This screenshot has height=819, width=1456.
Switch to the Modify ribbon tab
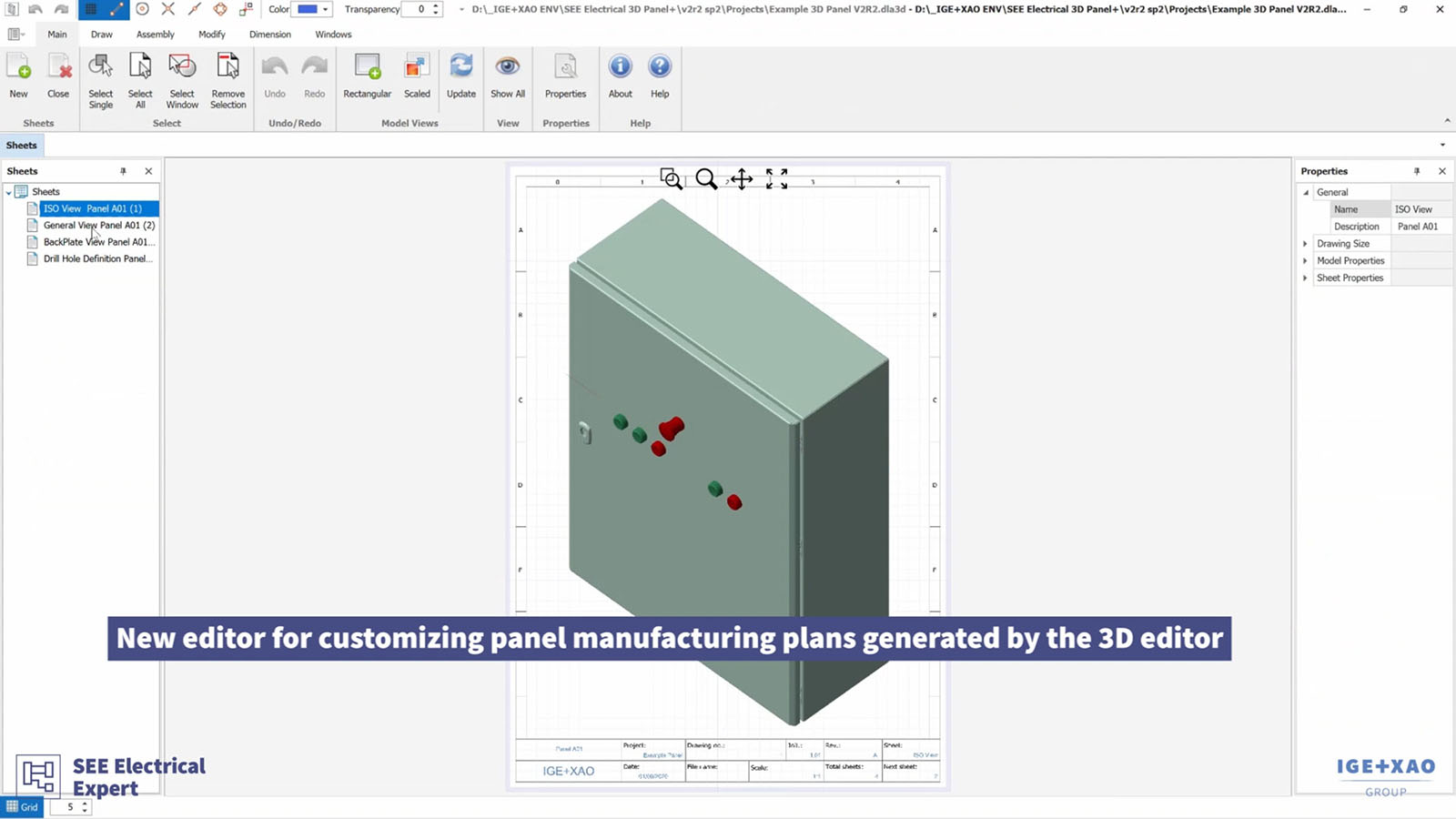(x=212, y=34)
